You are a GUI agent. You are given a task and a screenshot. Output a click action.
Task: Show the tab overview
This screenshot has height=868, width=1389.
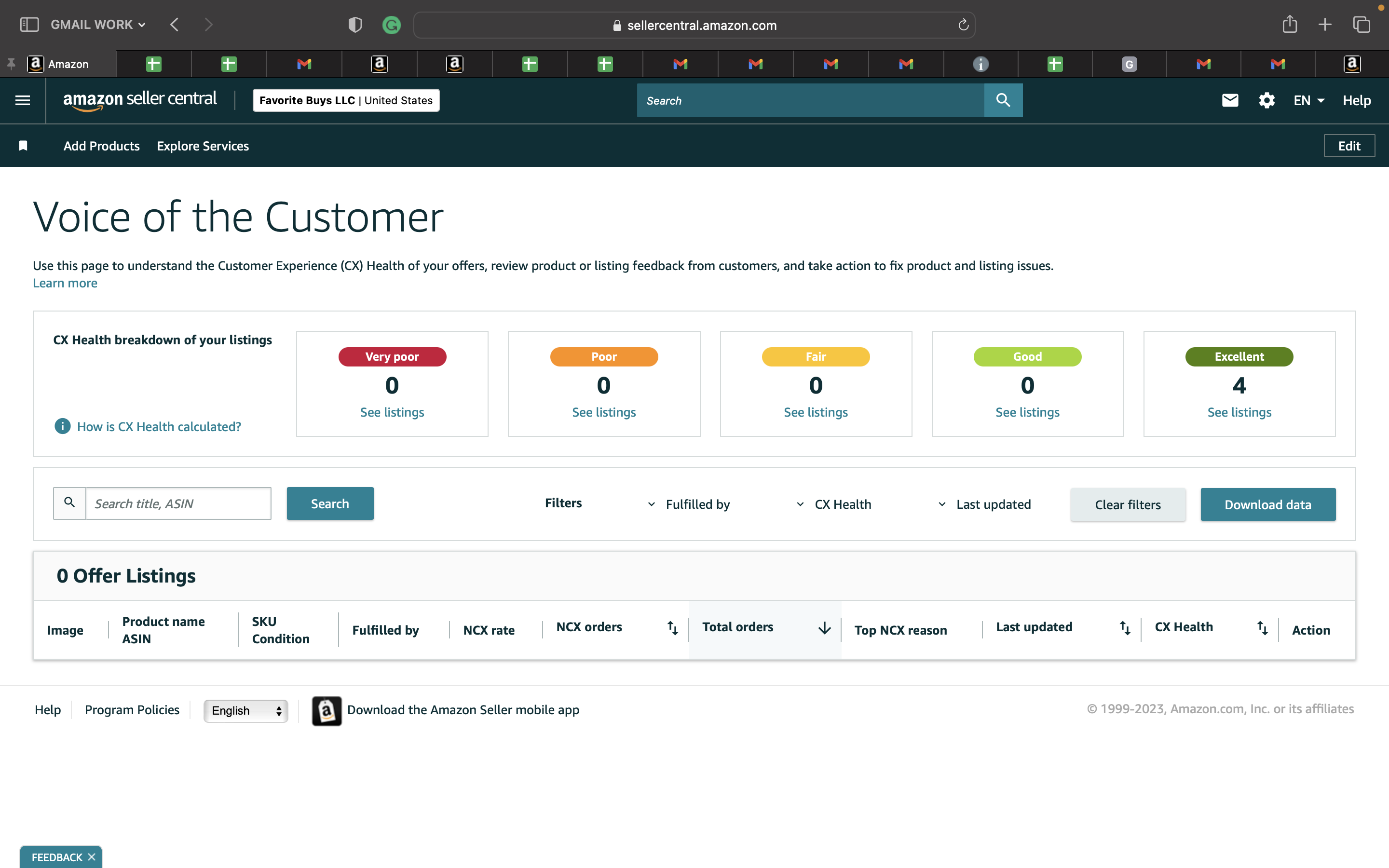(x=1362, y=25)
